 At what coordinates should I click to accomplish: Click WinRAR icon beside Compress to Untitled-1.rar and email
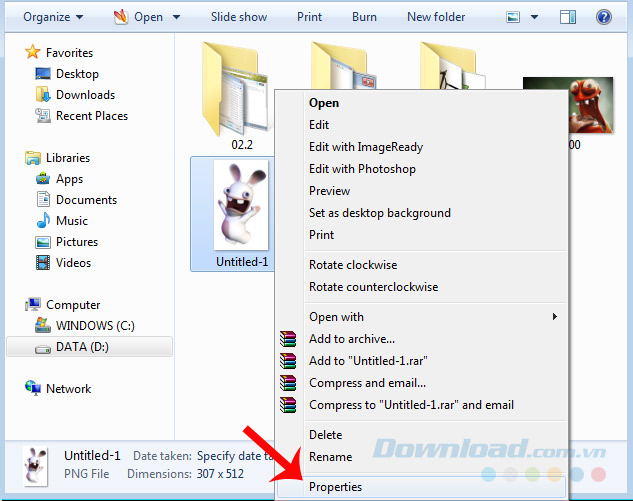pos(288,405)
